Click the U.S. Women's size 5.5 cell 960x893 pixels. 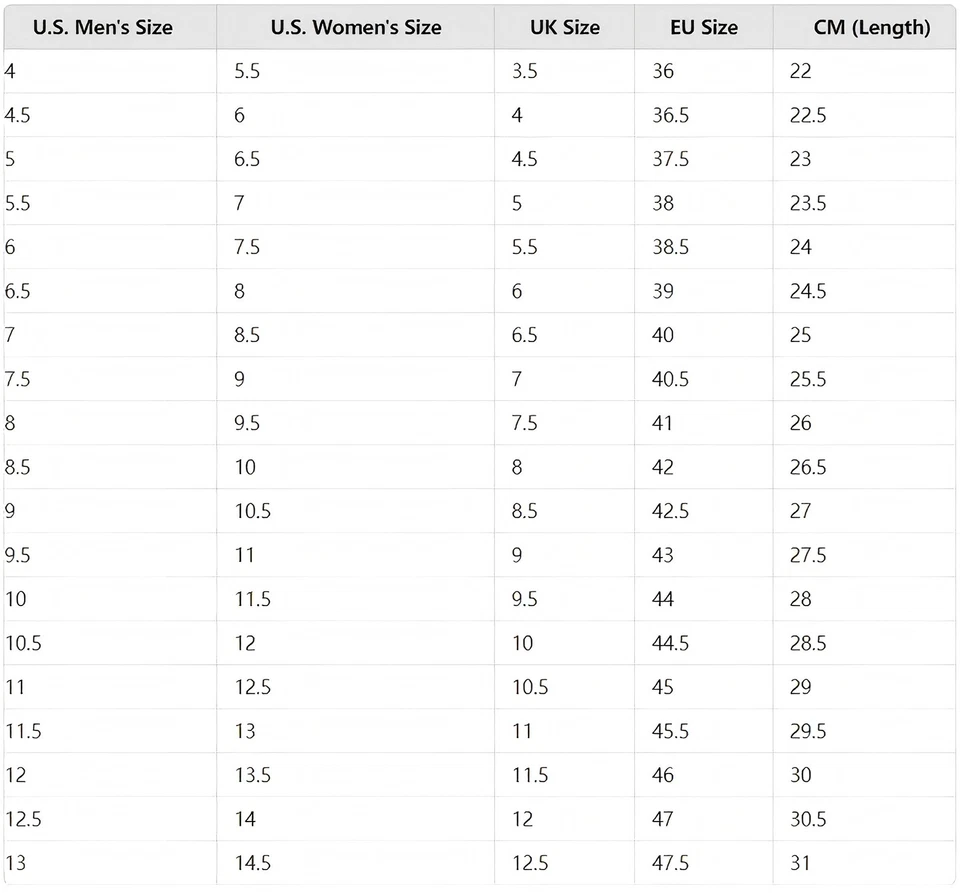tap(247, 71)
